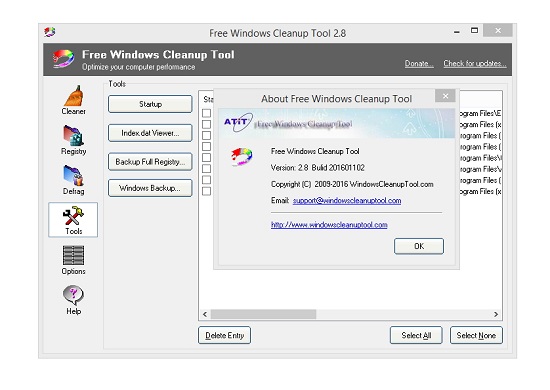The width and height of the screenshot is (550, 390).
Task: Click the app logo inside About dialog
Action: tap(242, 156)
